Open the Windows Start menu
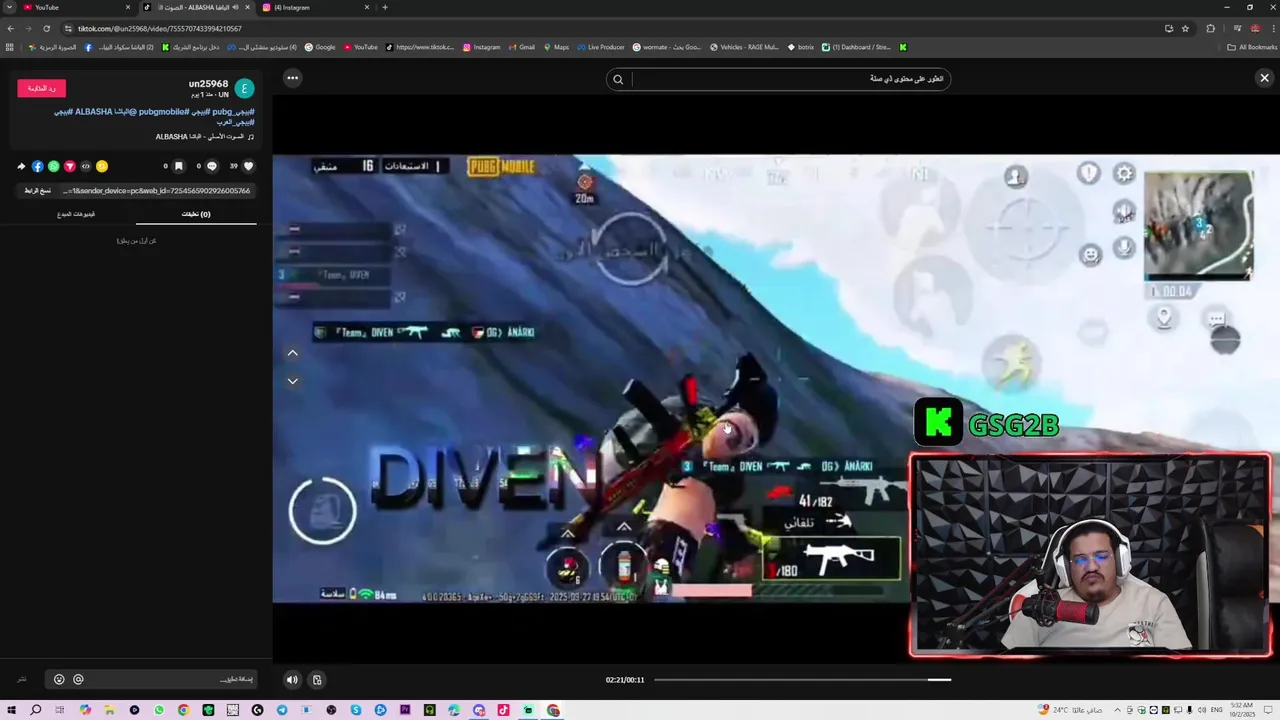This screenshot has height=720, width=1280. pos(11,710)
